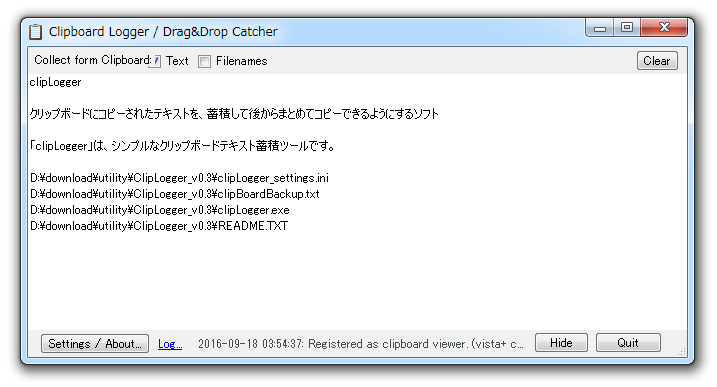Viewport: 717px width, 387px height.
Task: Open the Log... link
Action: 170,344
